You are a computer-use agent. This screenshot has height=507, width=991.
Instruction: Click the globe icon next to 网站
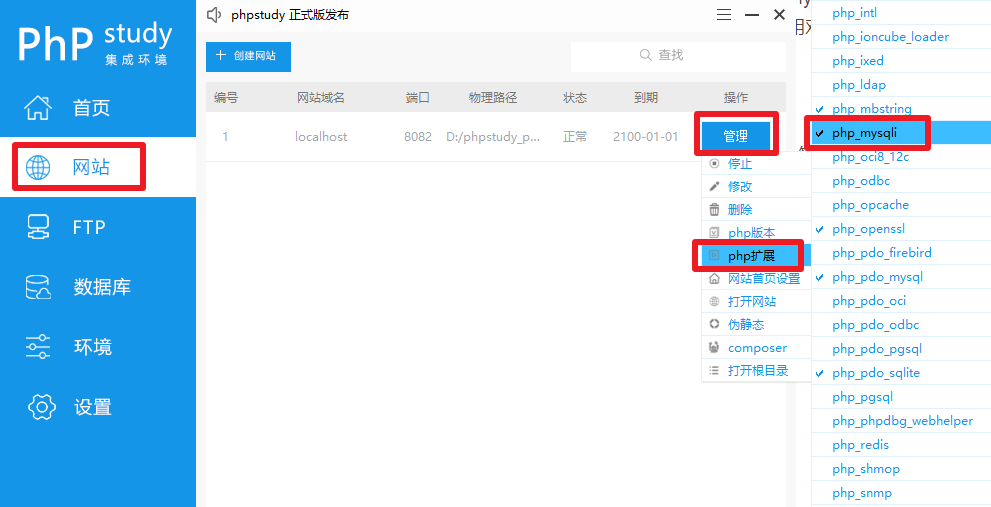pos(37,167)
